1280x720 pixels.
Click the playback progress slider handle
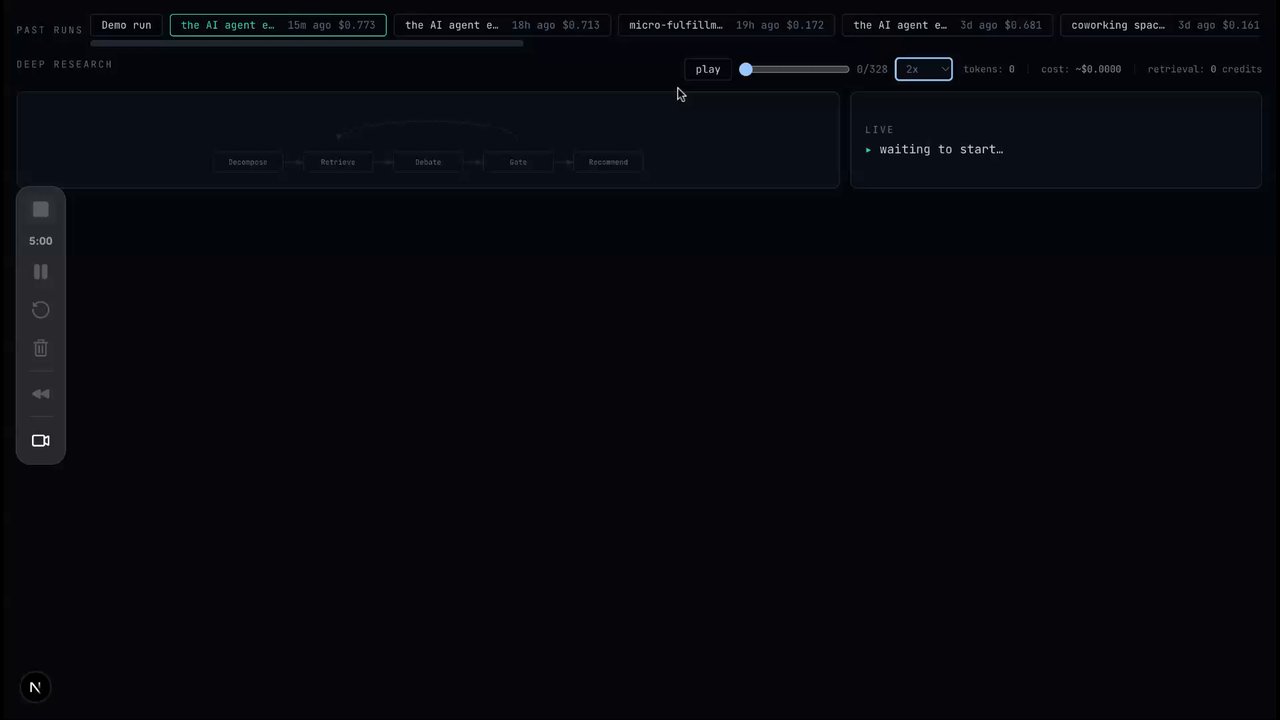[745, 69]
